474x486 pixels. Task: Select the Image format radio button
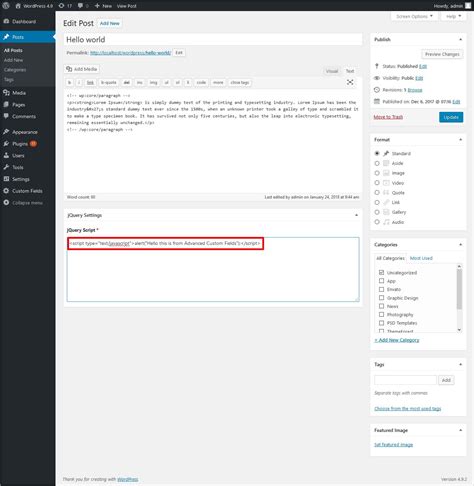(x=377, y=173)
